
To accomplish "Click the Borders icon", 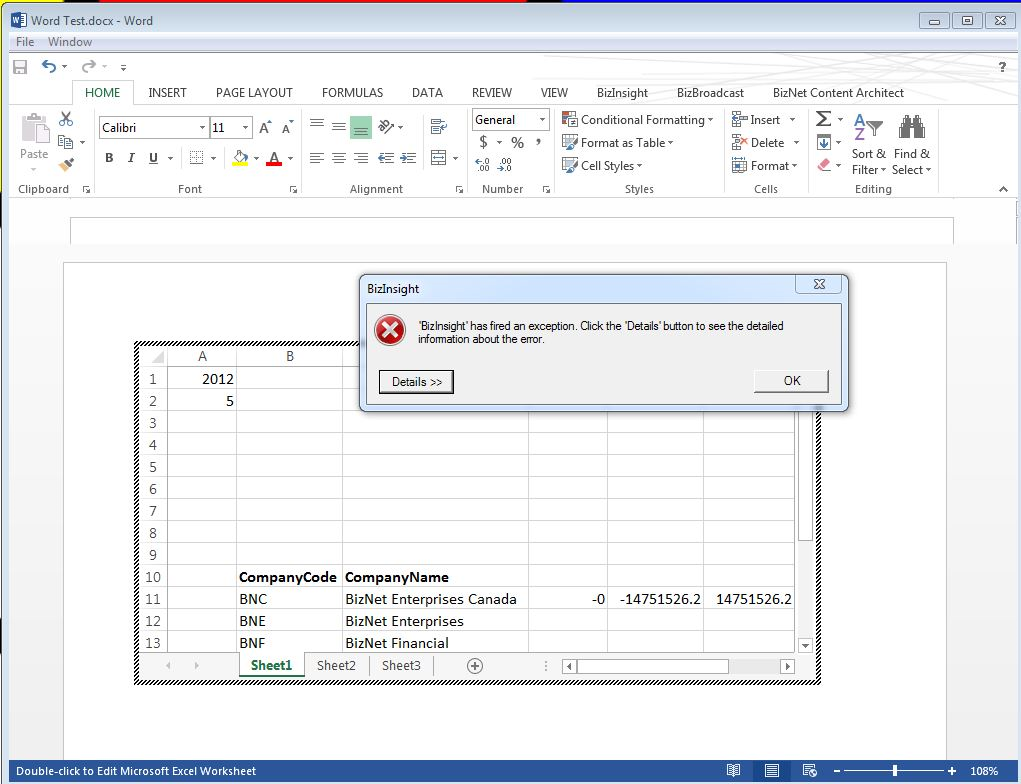I will coord(196,158).
